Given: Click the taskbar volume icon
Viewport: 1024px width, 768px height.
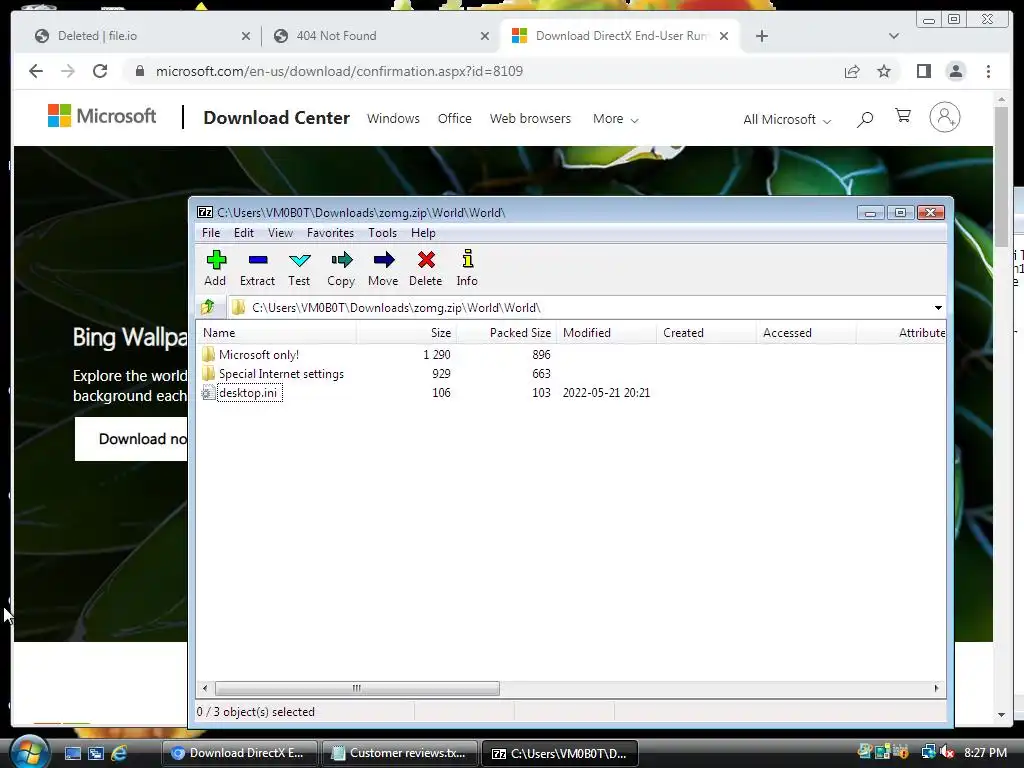Looking at the screenshot, I should [x=946, y=752].
